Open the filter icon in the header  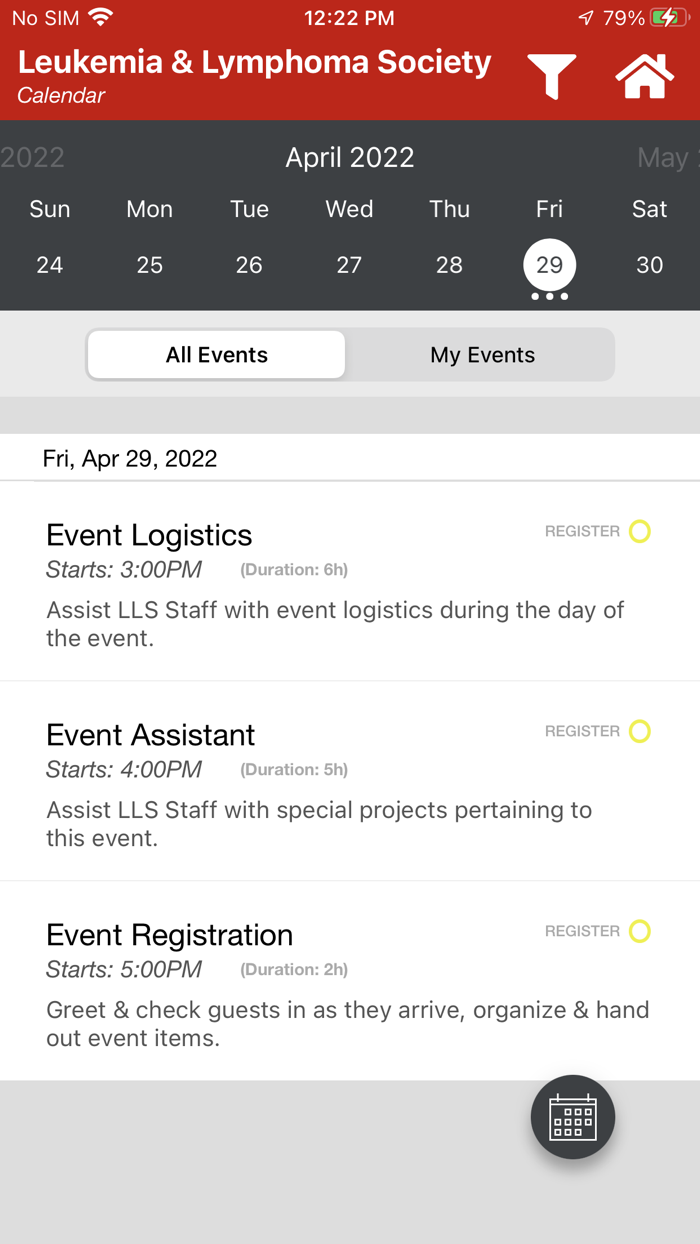pyautogui.click(x=551, y=74)
